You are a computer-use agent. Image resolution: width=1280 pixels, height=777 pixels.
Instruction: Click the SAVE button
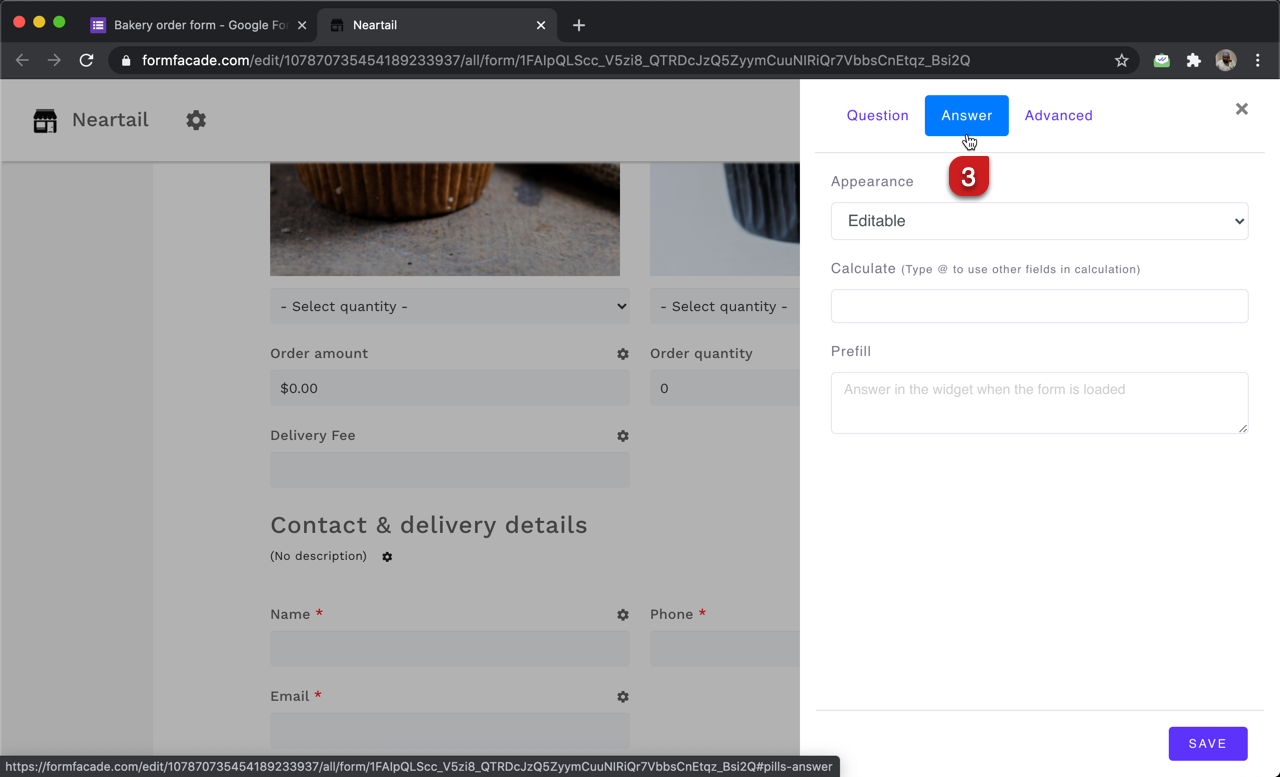(x=1208, y=743)
